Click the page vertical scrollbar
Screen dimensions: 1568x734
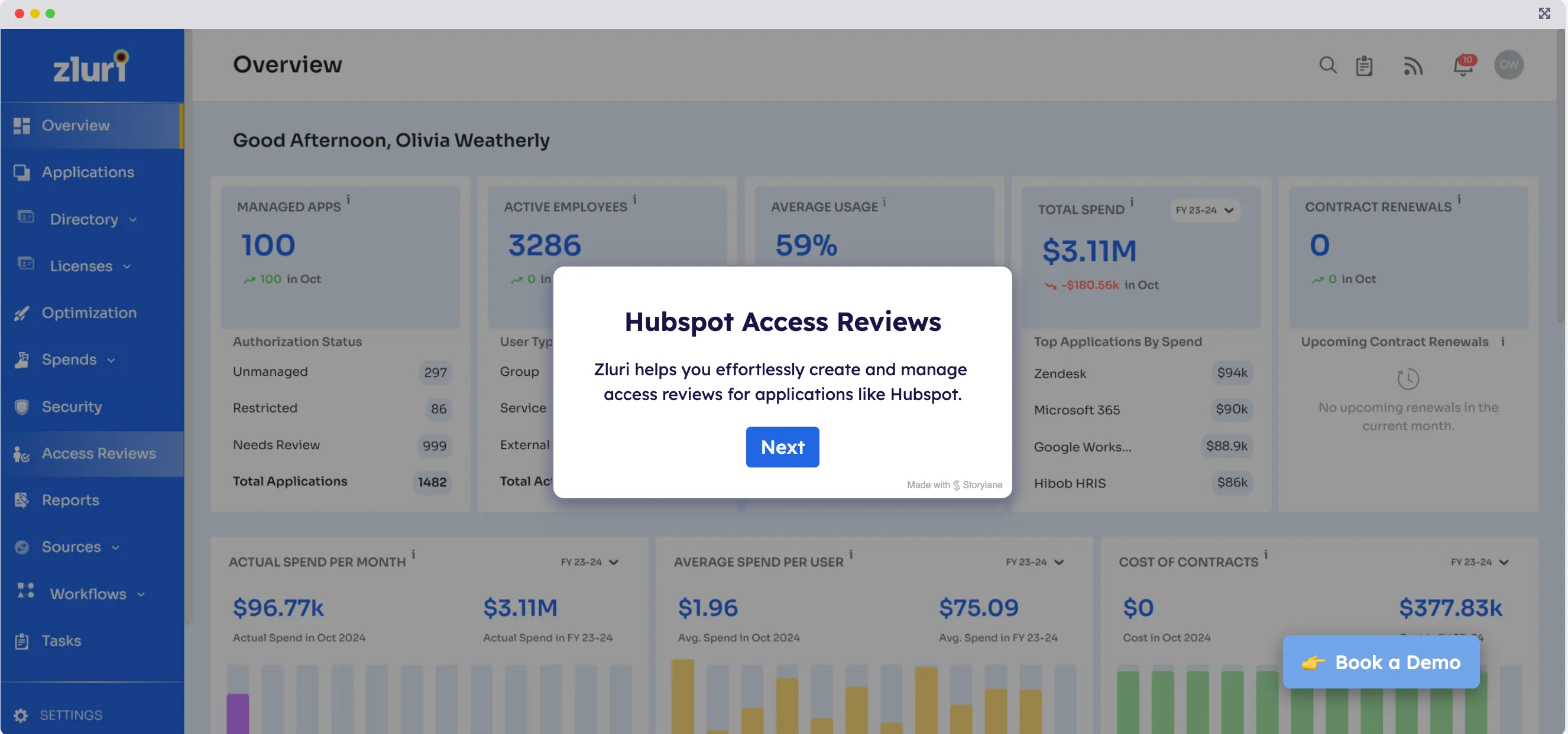pyautogui.click(x=1561, y=177)
